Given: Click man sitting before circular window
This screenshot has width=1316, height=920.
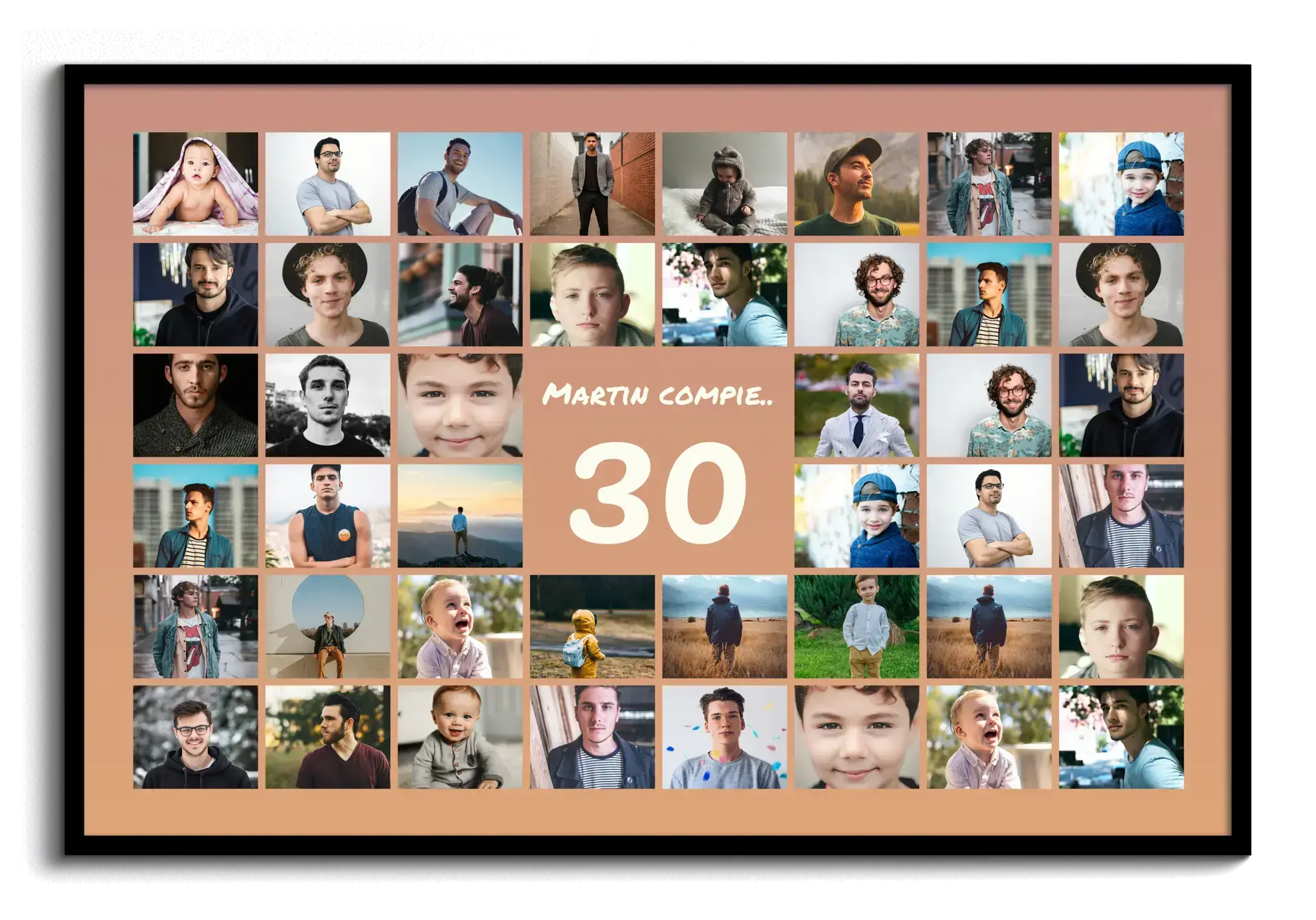Looking at the screenshot, I should pos(327,626).
